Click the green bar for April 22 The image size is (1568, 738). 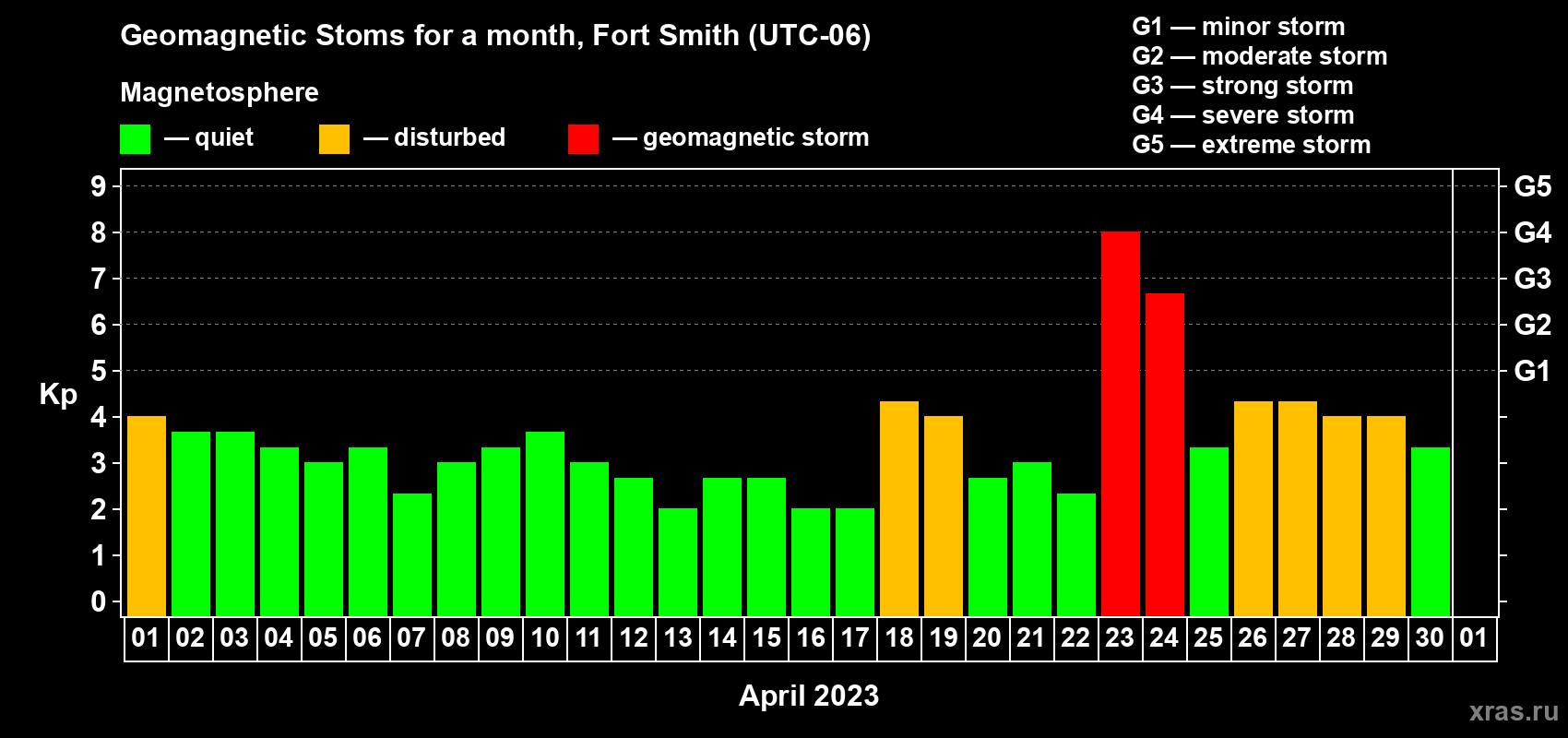click(x=1076, y=555)
